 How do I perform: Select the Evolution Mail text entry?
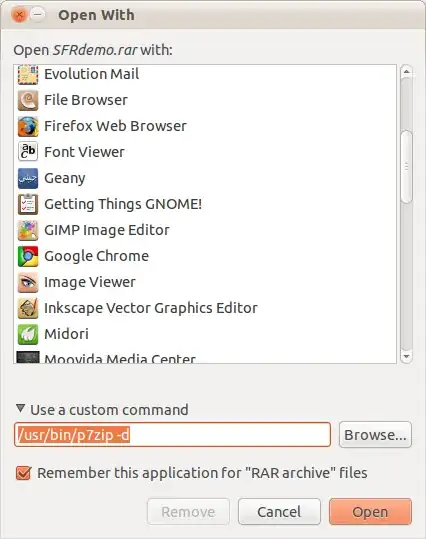[x=91, y=74]
